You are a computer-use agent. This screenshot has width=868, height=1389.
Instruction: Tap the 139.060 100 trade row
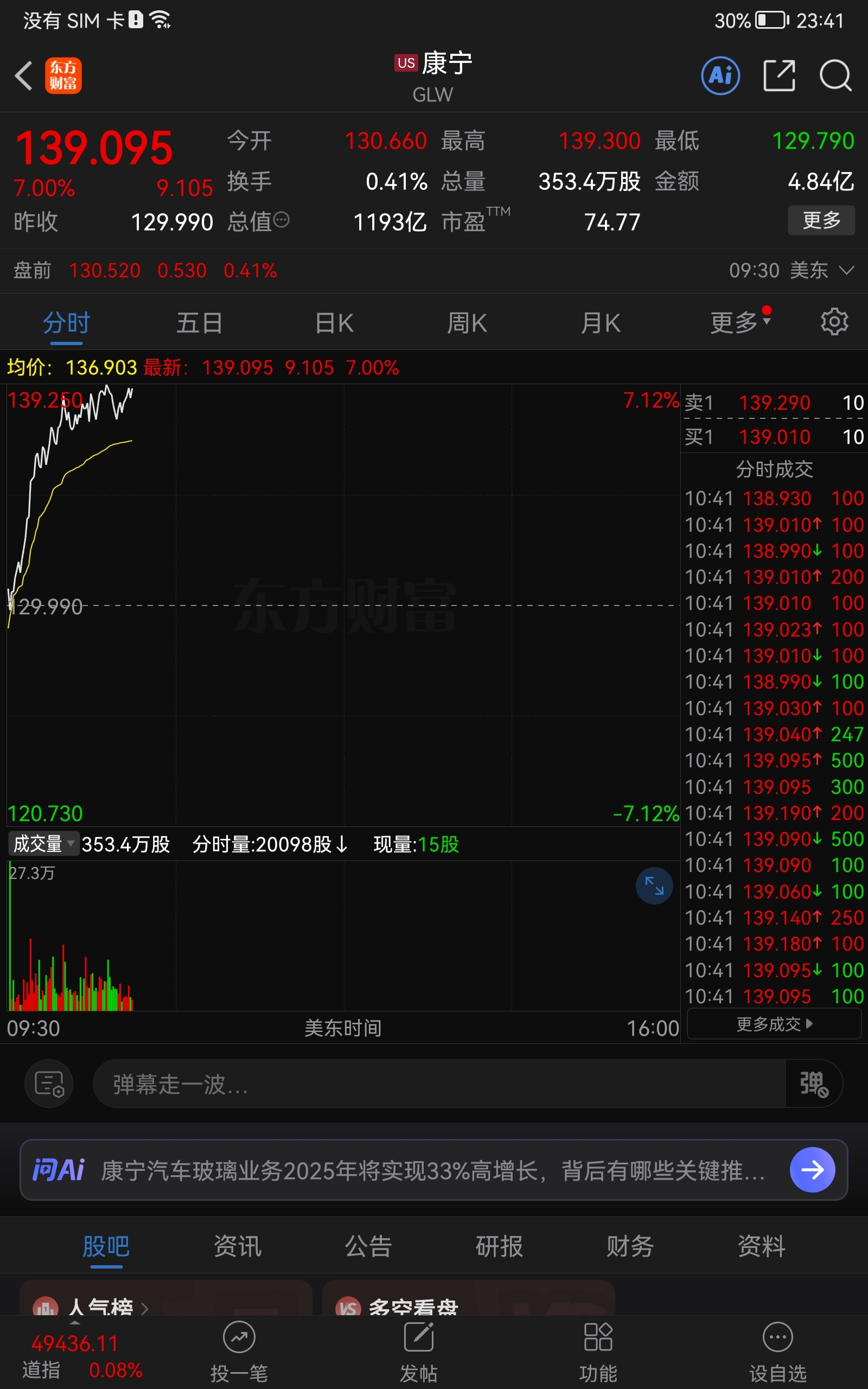click(774, 891)
